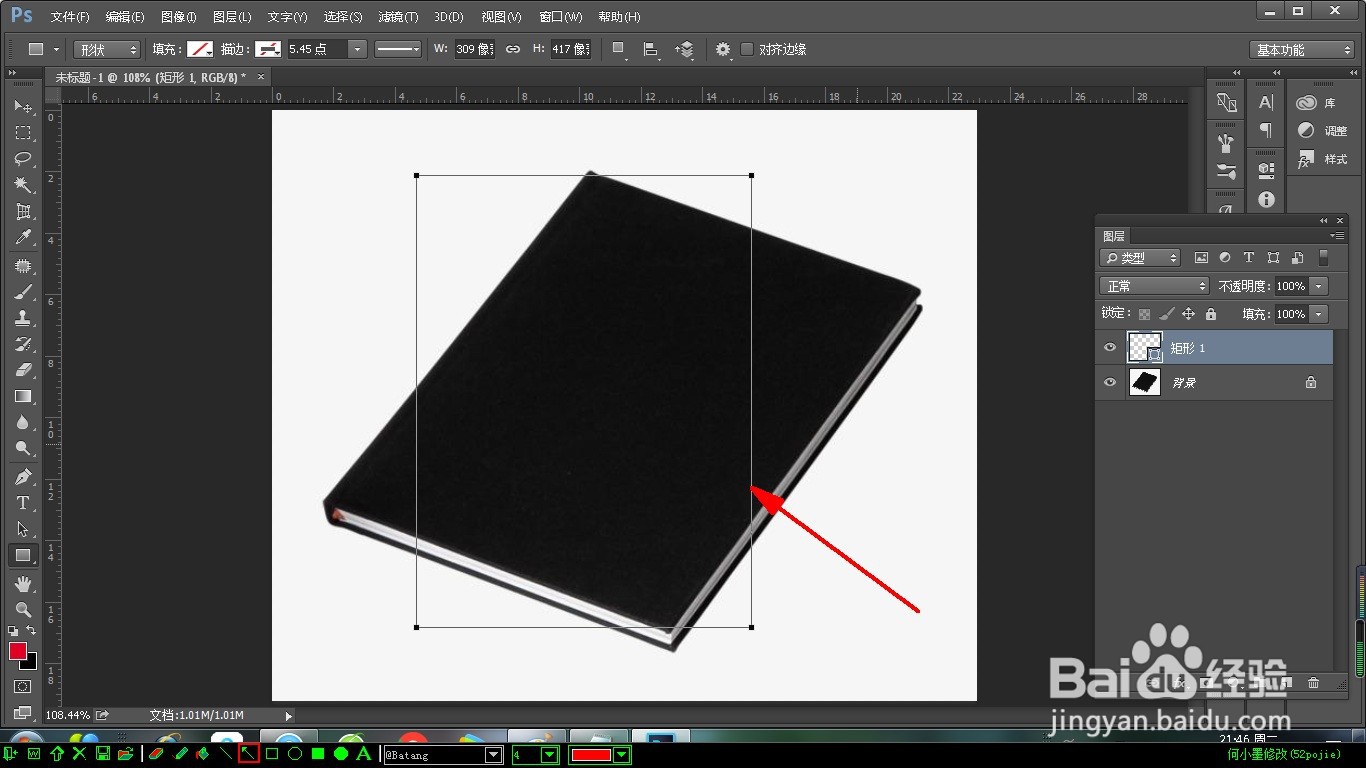Select the Blur tool
1366x768 pixels.
click(x=22, y=422)
